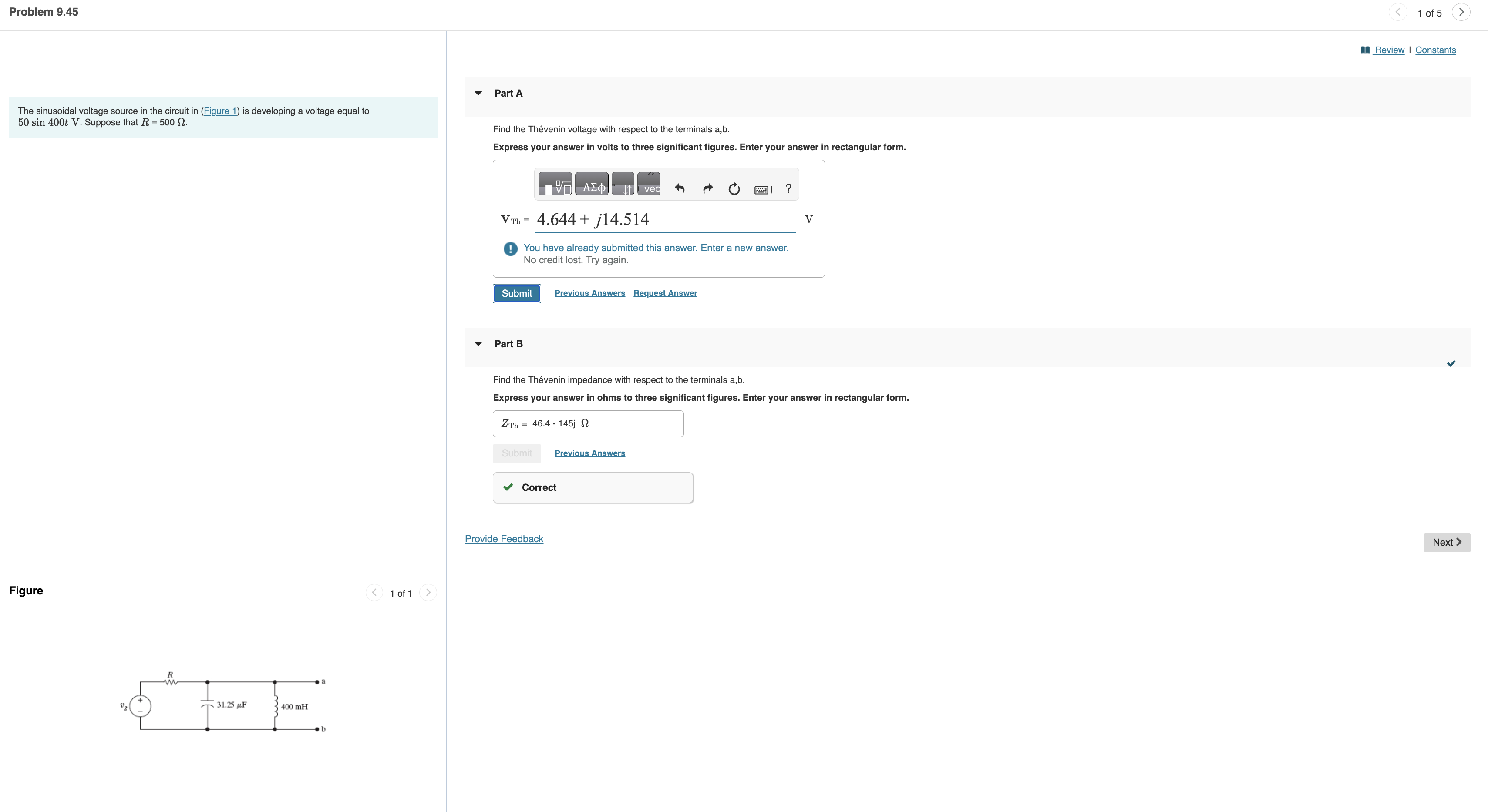1488x812 pixels.
Task: Redo the edit in equation editor
Action: coord(707,188)
